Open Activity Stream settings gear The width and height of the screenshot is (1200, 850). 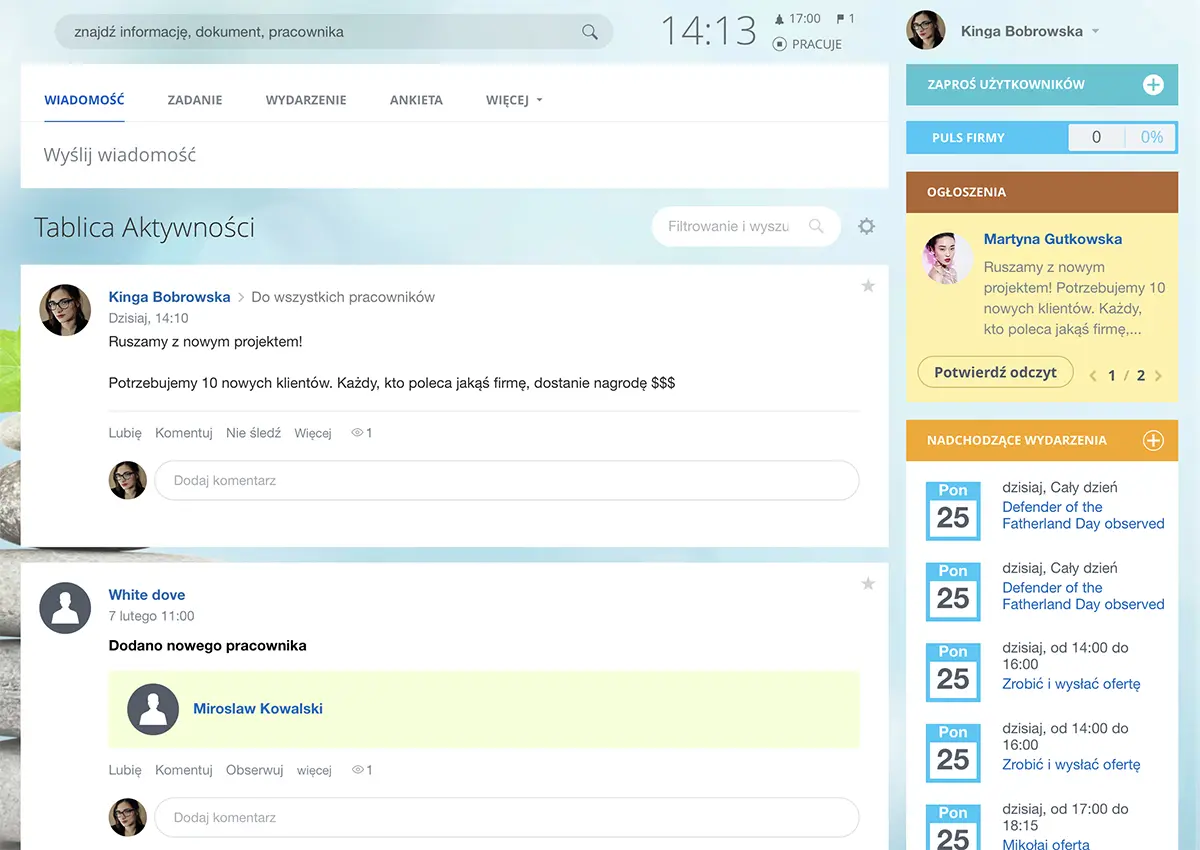coord(866,227)
